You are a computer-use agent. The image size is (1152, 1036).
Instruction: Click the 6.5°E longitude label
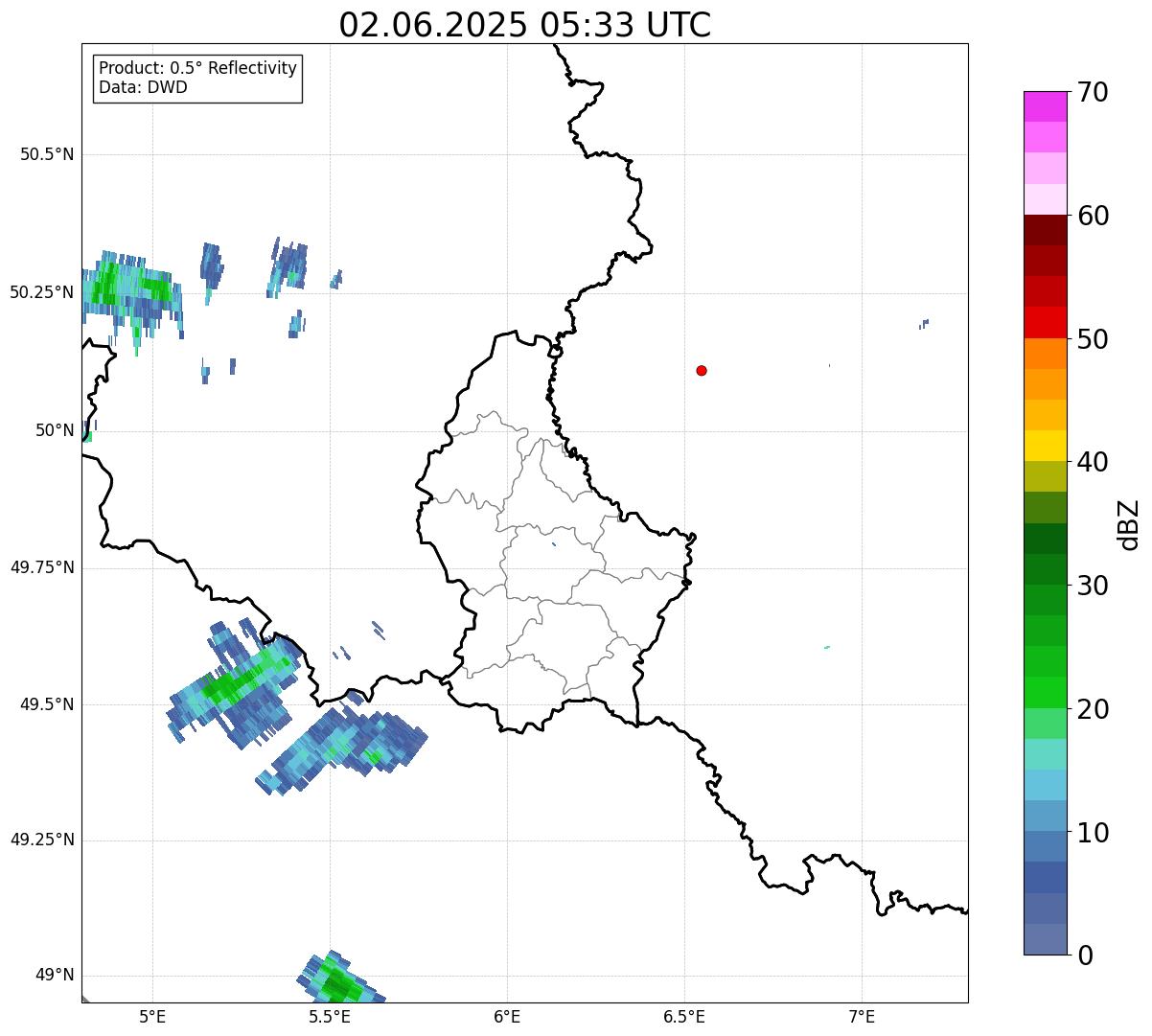(x=684, y=1016)
